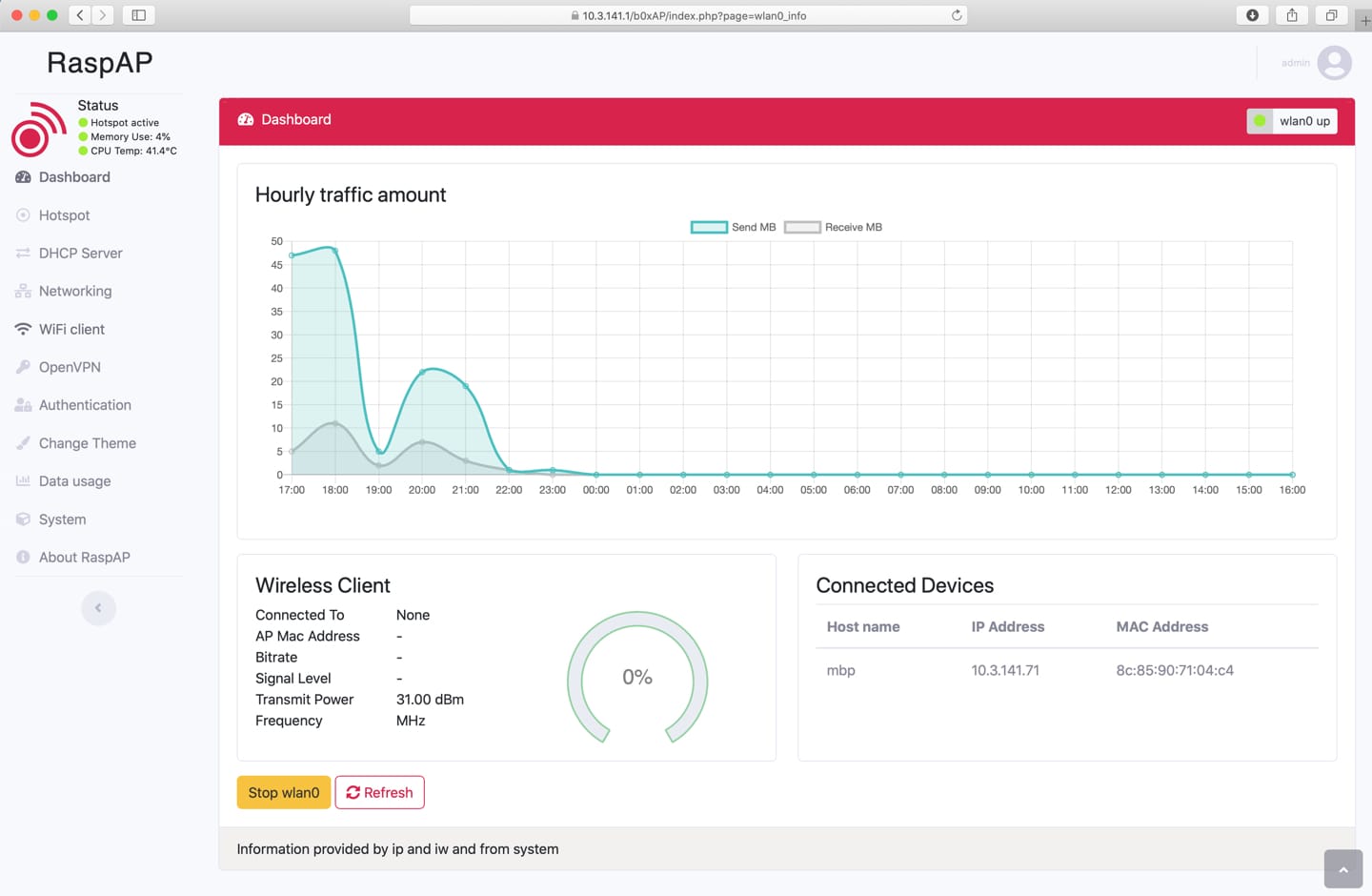
Task: Click the WiFi client signal icon
Action: pyautogui.click(x=23, y=329)
